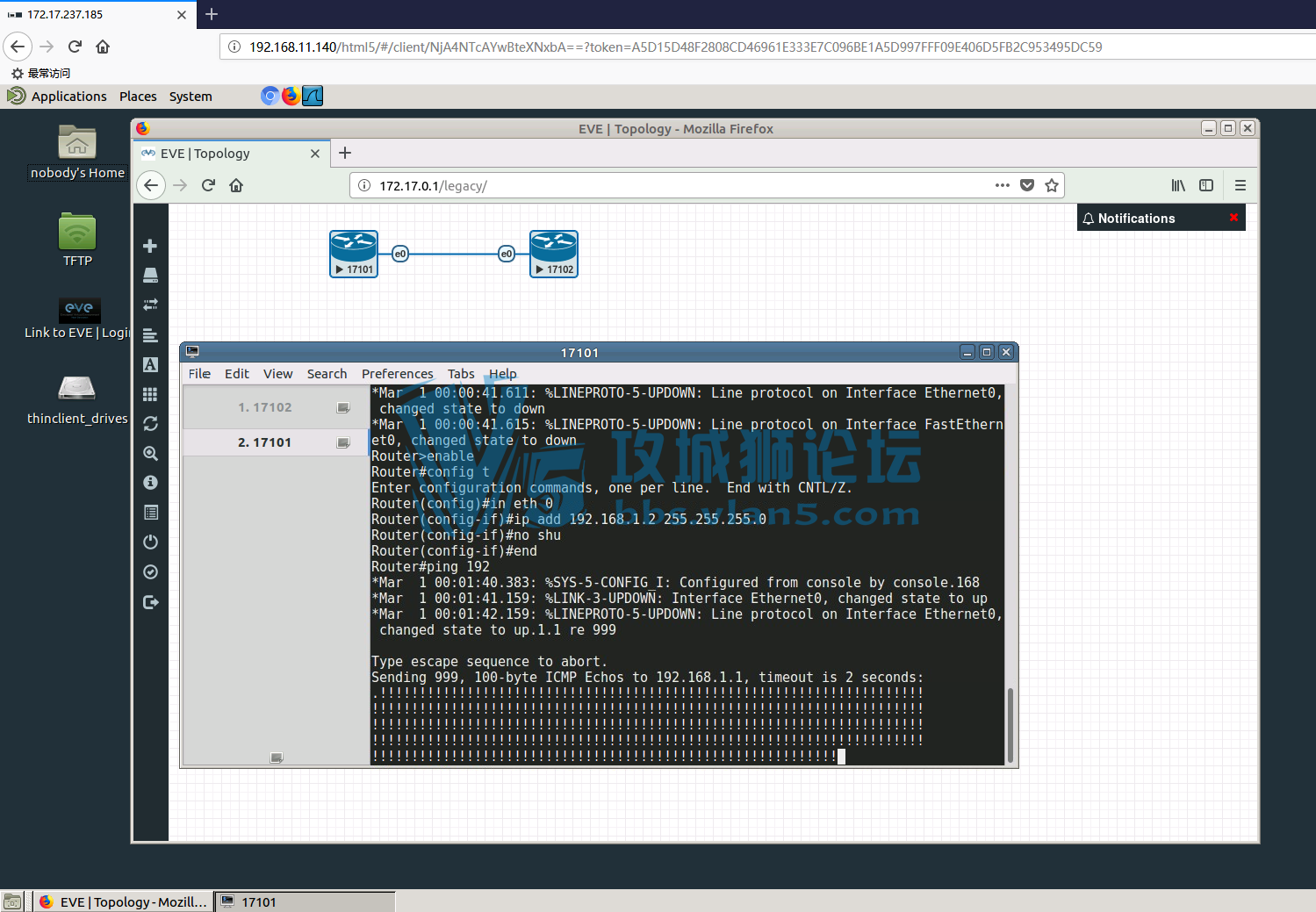Open nobody's Home desktop folder
Viewport: 1316px width, 912px height.
tap(77, 152)
